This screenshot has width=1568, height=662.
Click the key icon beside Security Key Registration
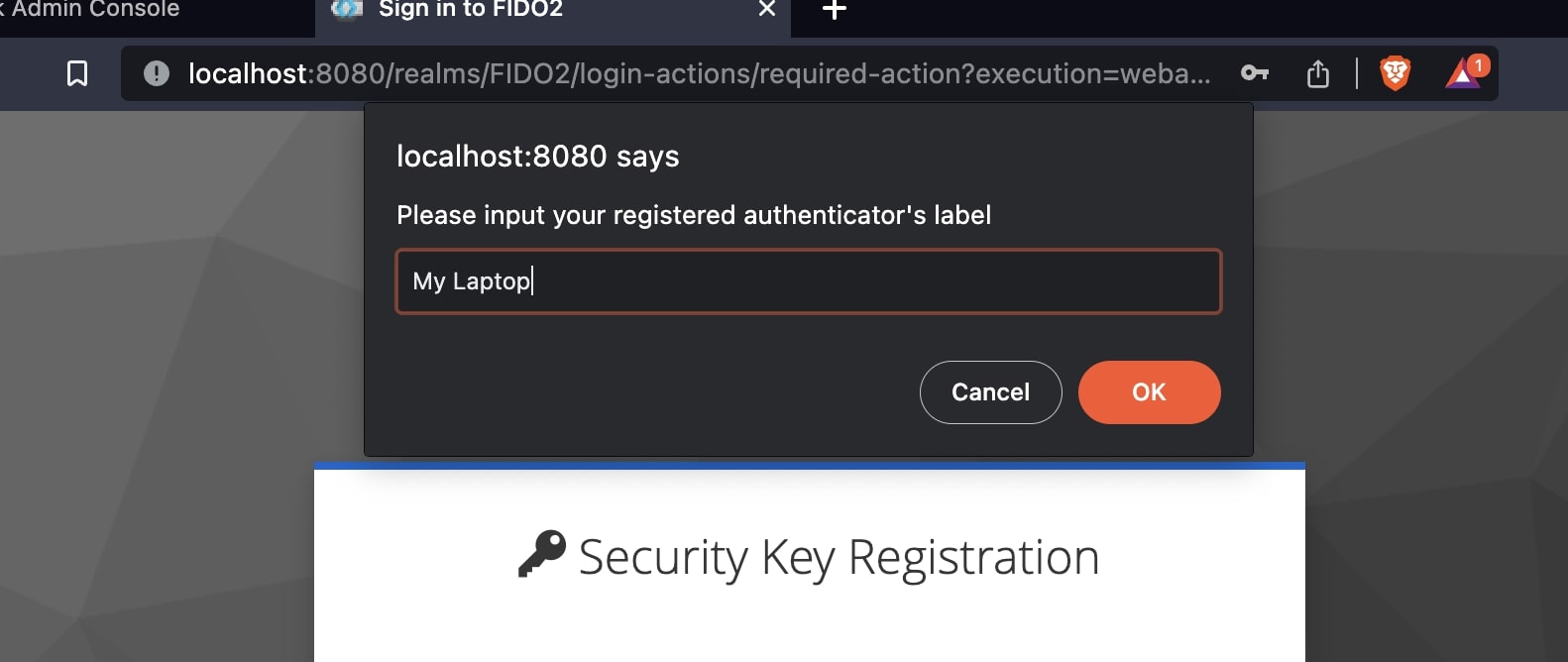542,554
